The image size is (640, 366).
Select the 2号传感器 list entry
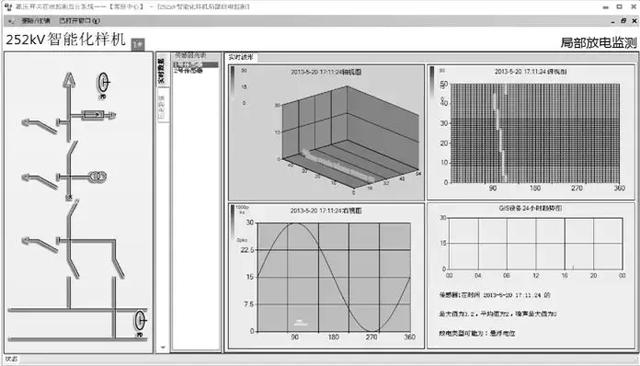[188, 71]
